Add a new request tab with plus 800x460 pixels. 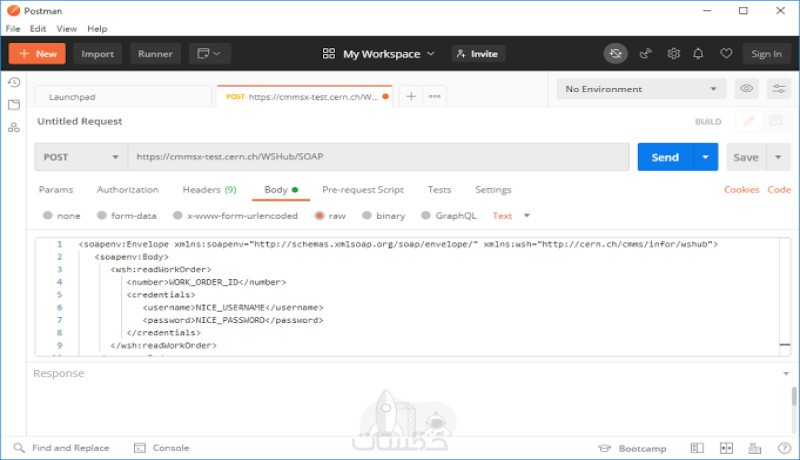click(411, 96)
